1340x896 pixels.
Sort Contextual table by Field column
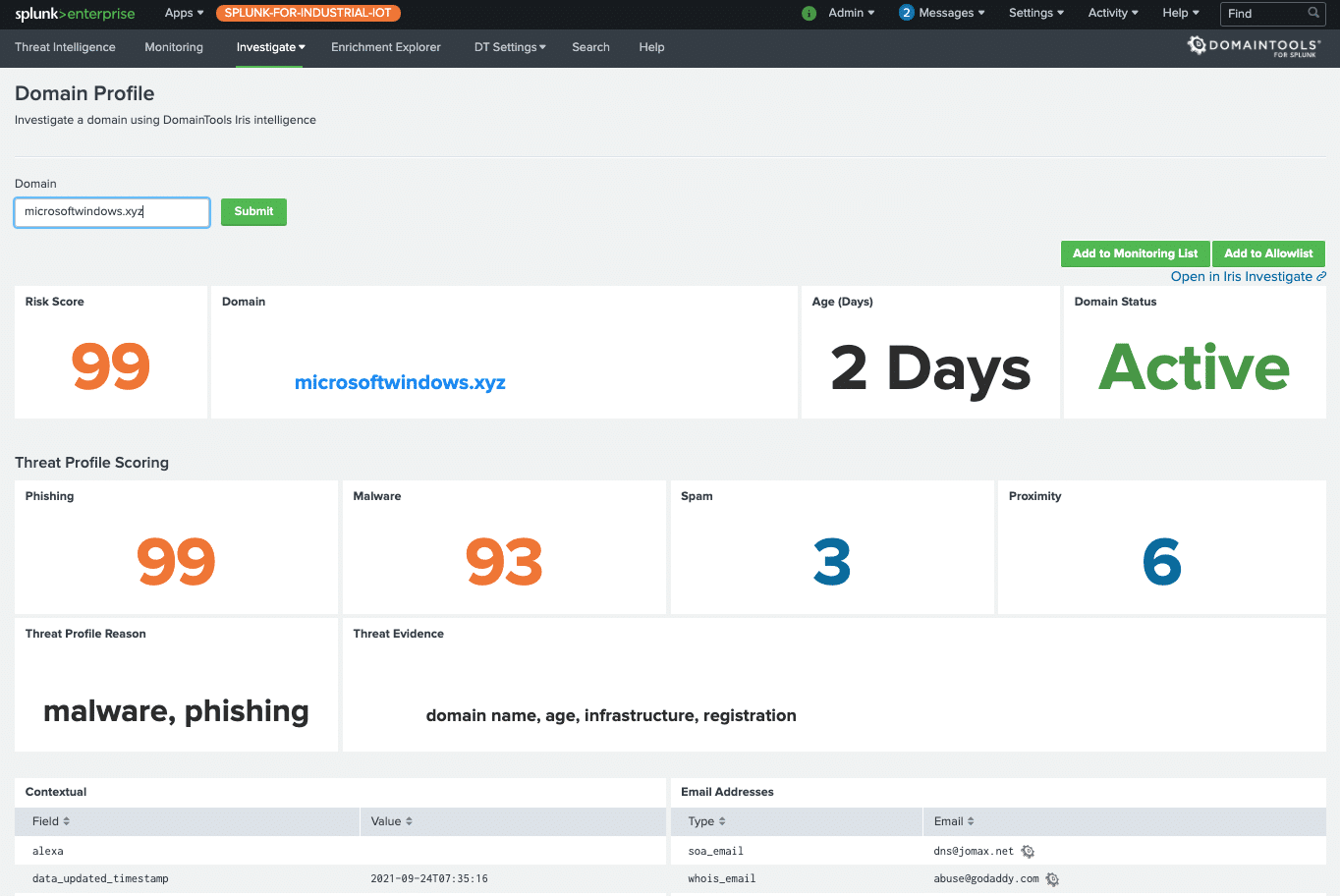[x=51, y=821]
